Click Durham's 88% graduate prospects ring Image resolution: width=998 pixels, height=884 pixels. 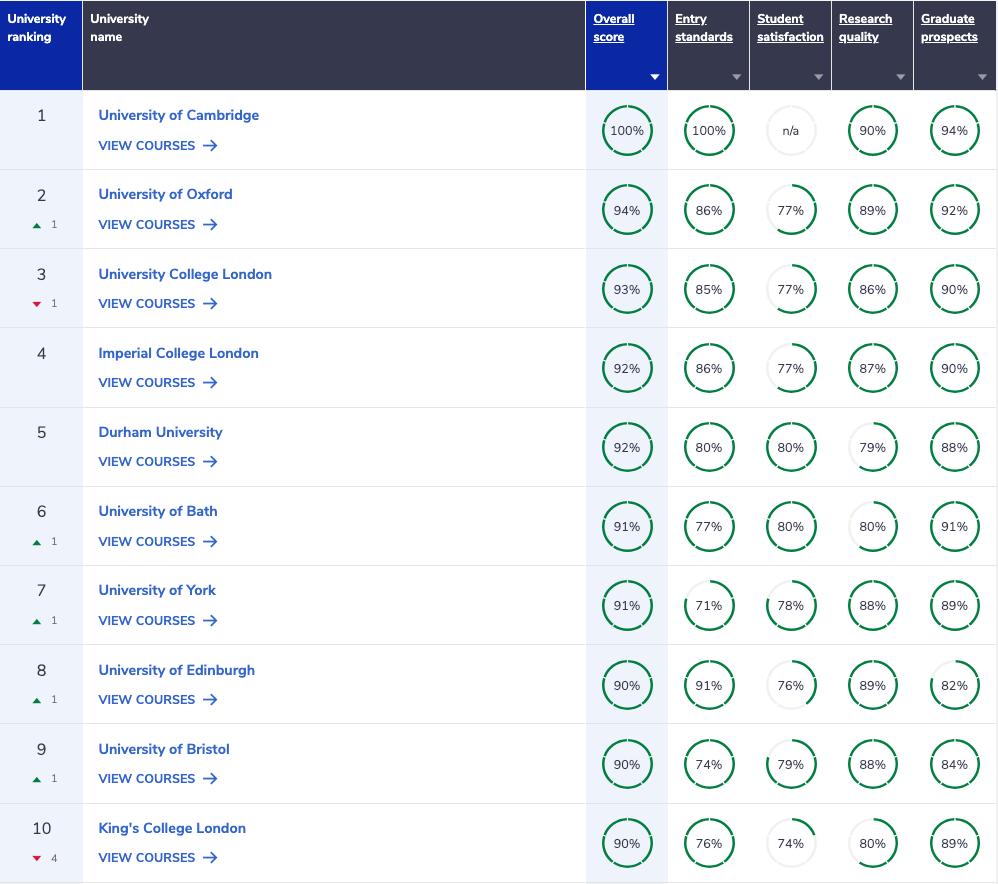[954, 447]
